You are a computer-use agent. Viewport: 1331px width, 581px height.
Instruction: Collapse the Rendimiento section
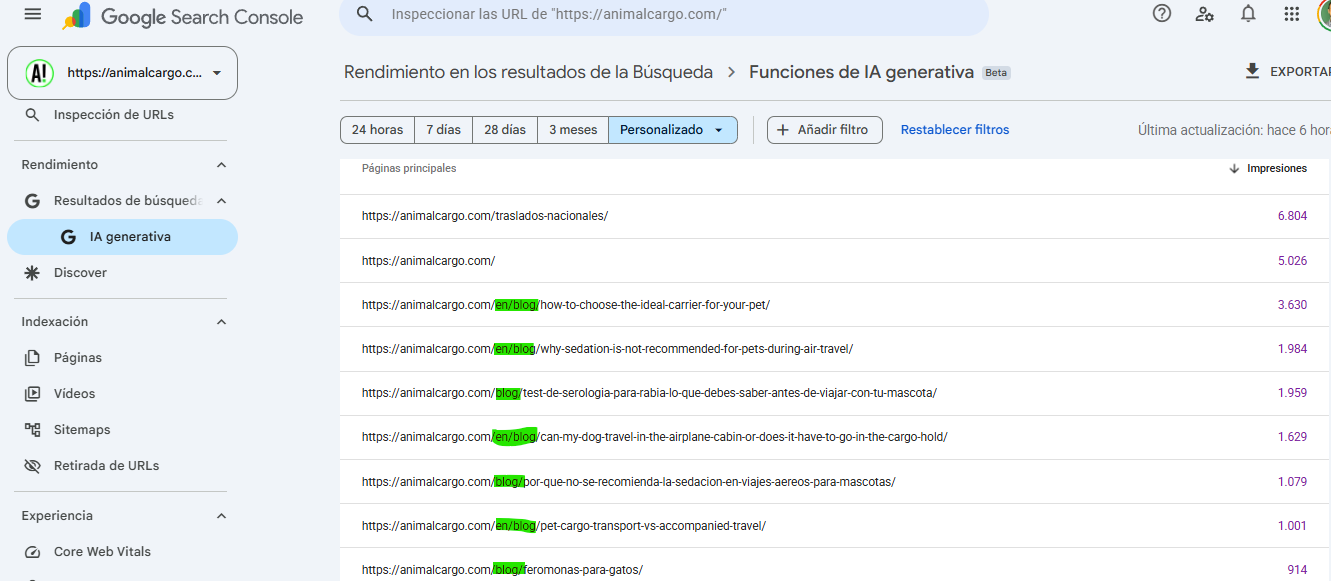(x=221, y=165)
